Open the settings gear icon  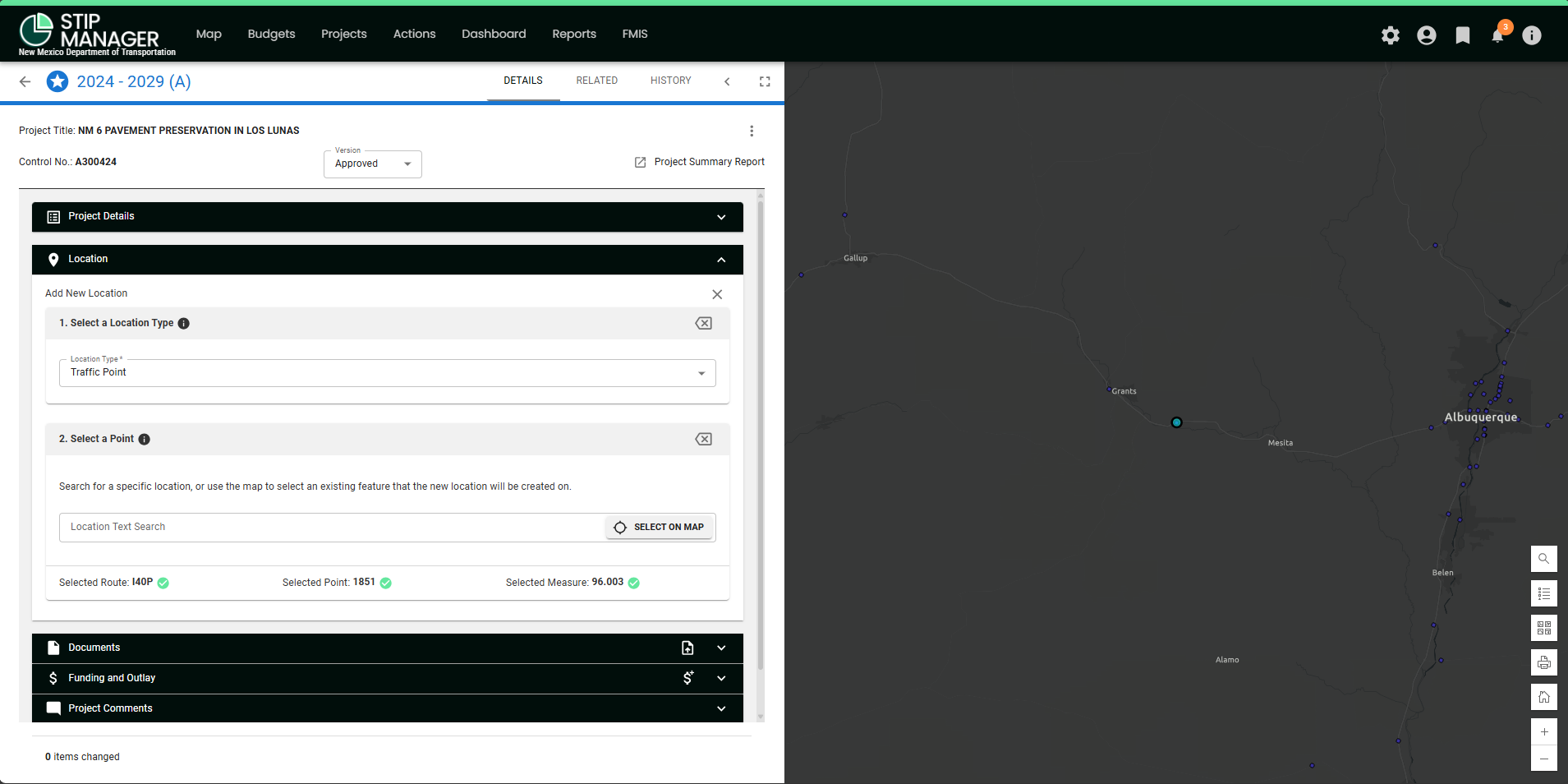click(1390, 35)
